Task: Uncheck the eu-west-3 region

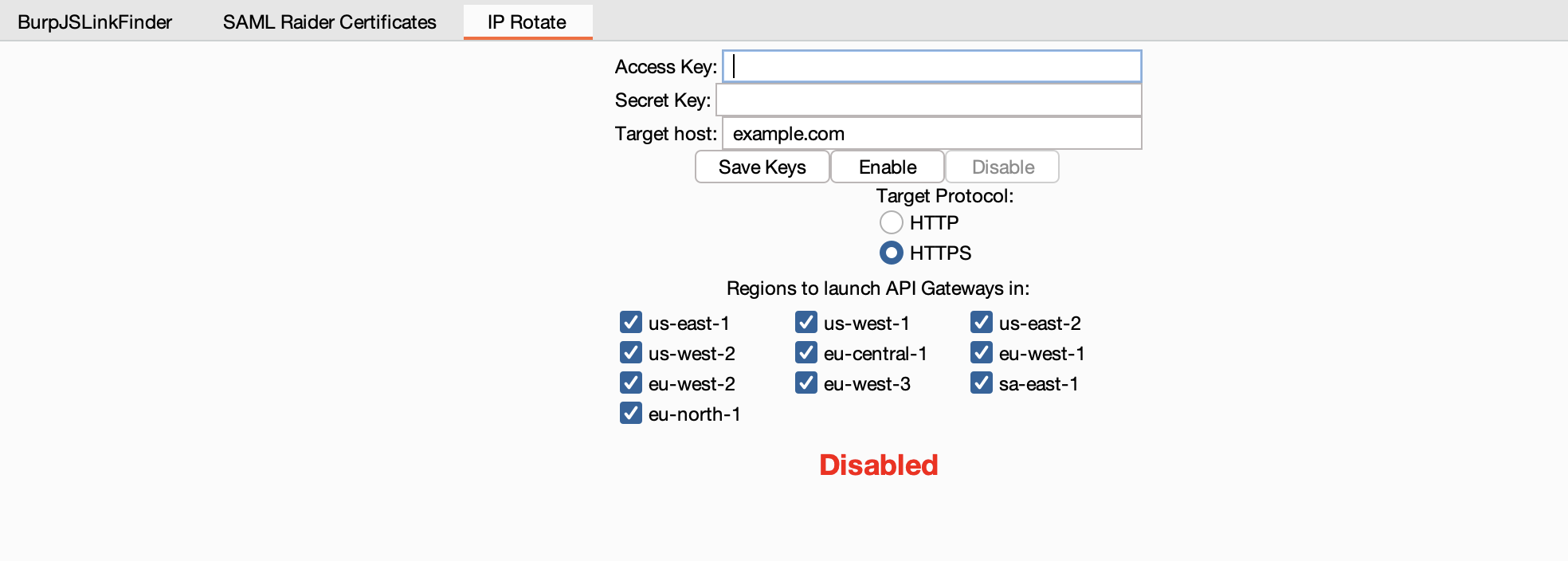Action: [x=806, y=383]
